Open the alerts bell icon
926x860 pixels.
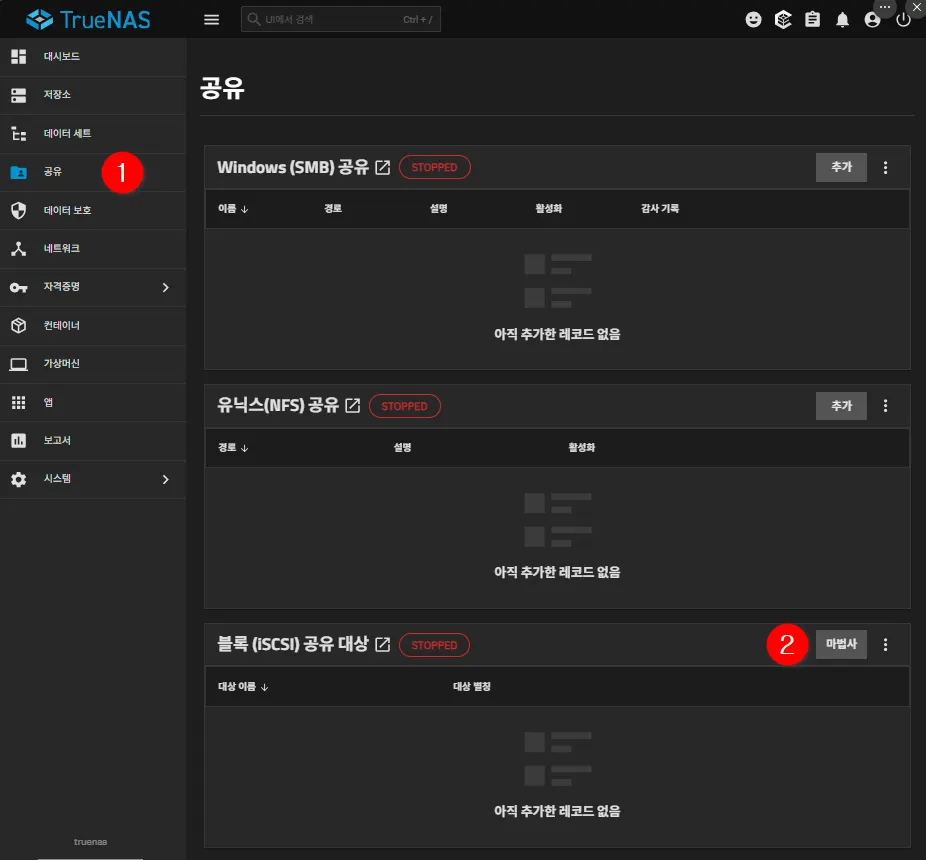click(x=843, y=19)
